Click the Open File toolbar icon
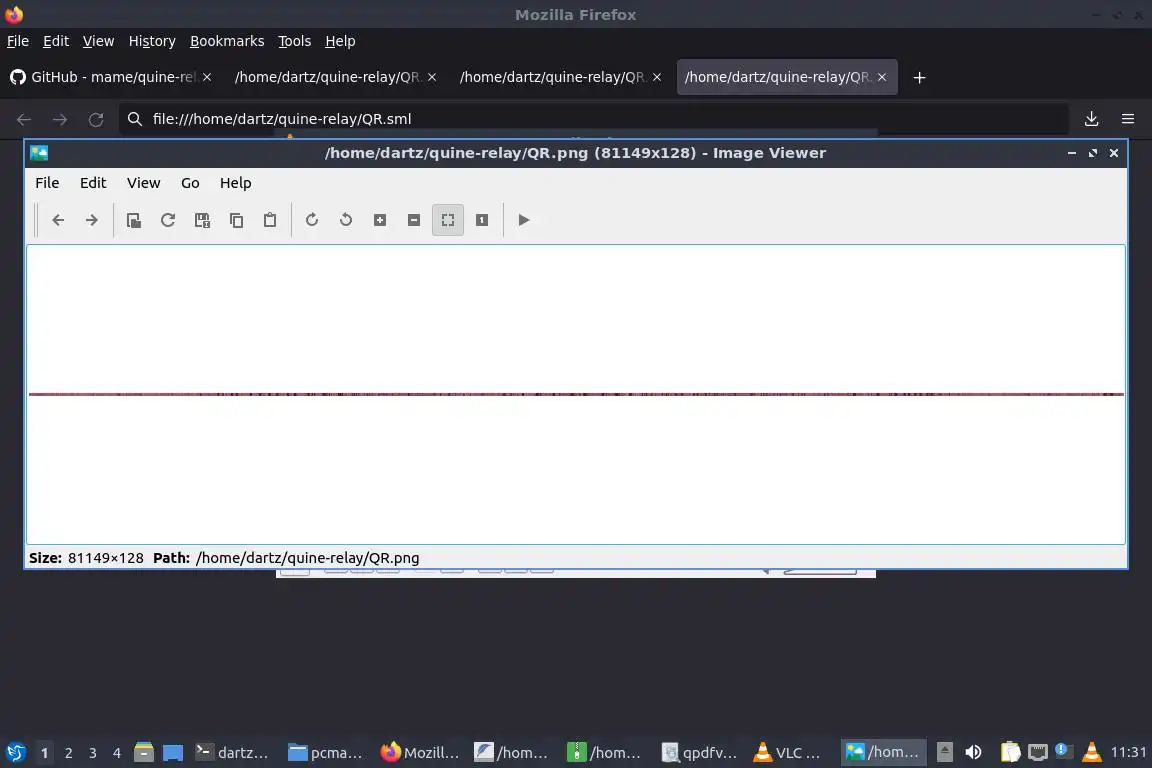 tap(134, 220)
